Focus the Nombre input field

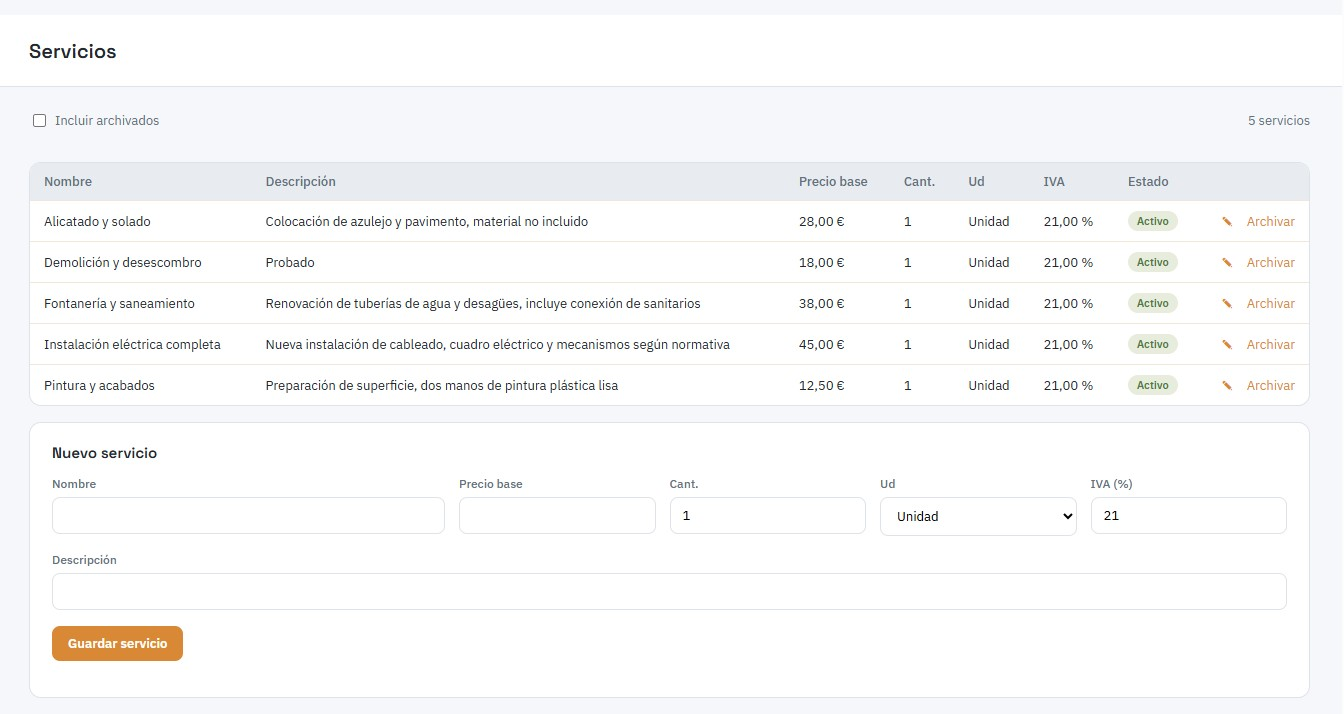tap(248, 516)
